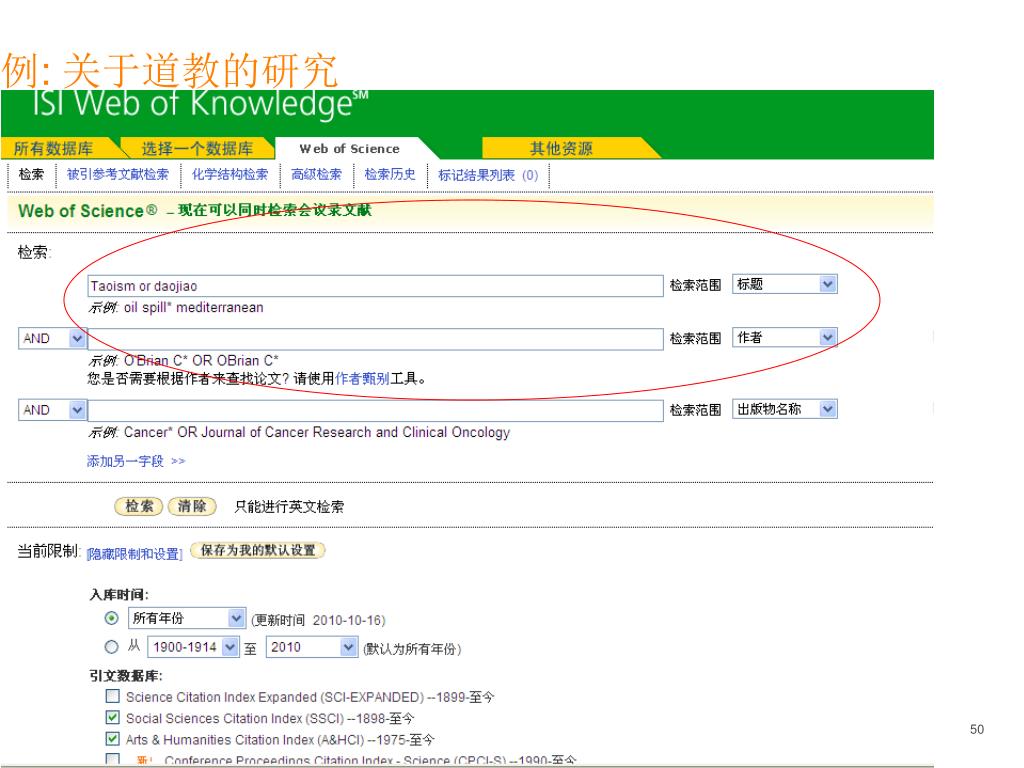Viewport: 1024px width, 768px height.
Task: Click the Taoism or daojiao search field
Action: click(376, 285)
